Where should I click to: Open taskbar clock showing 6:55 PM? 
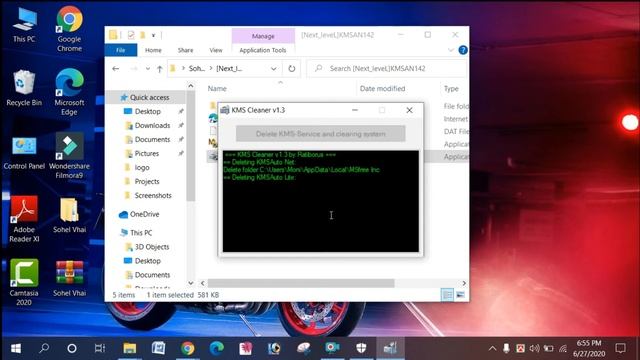pos(589,348)
